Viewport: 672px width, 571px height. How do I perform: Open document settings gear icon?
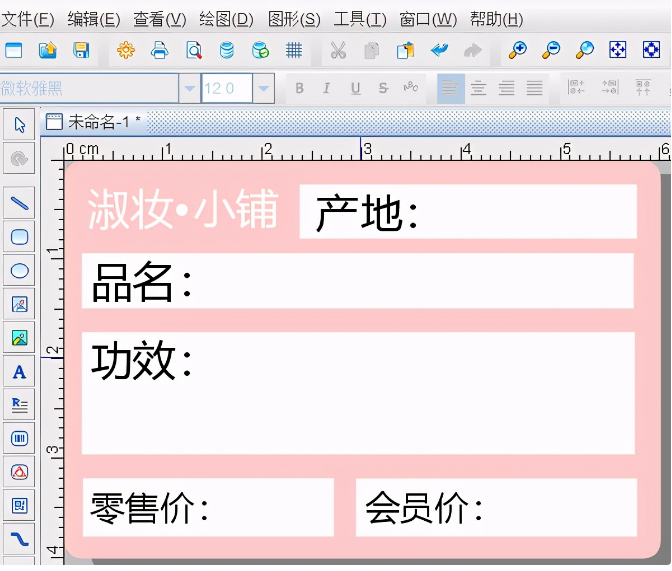pos(126,51)
